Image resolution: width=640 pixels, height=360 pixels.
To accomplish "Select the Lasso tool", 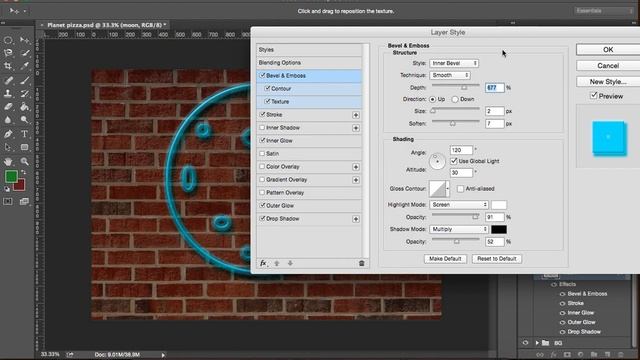I will 8,53.
